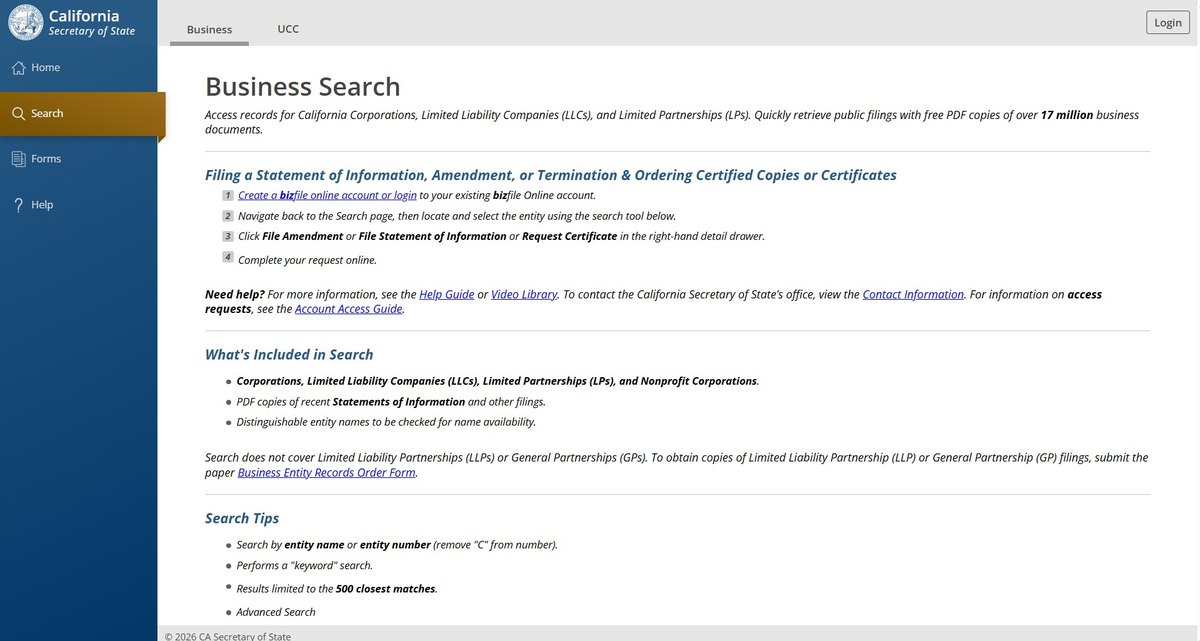
Task: Open the Account Access Guide link
Action: (348, 309)
